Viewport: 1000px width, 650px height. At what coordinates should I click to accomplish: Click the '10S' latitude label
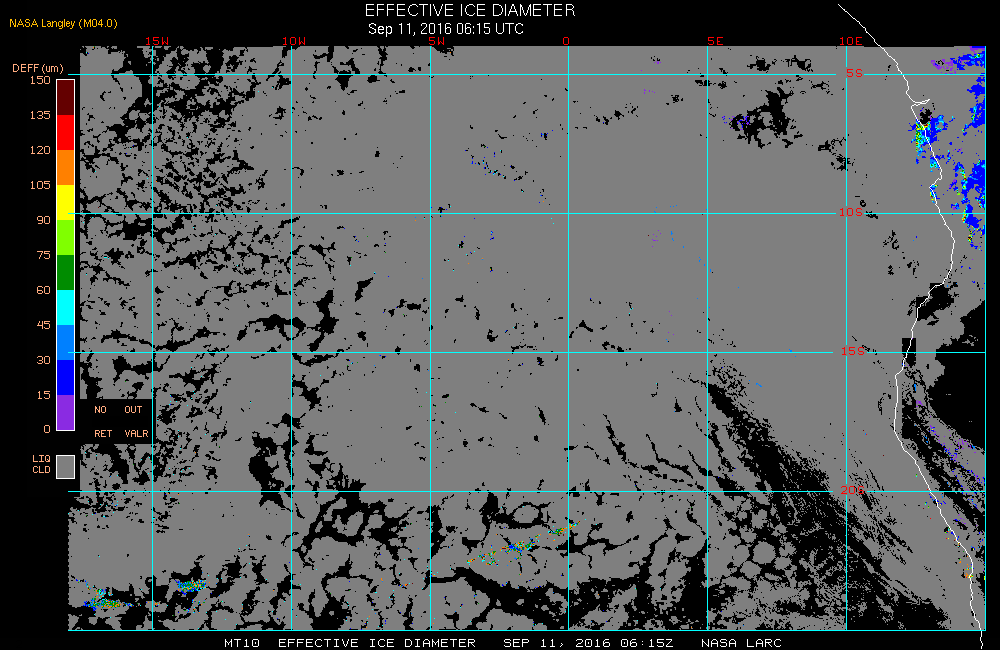(851, 212)
